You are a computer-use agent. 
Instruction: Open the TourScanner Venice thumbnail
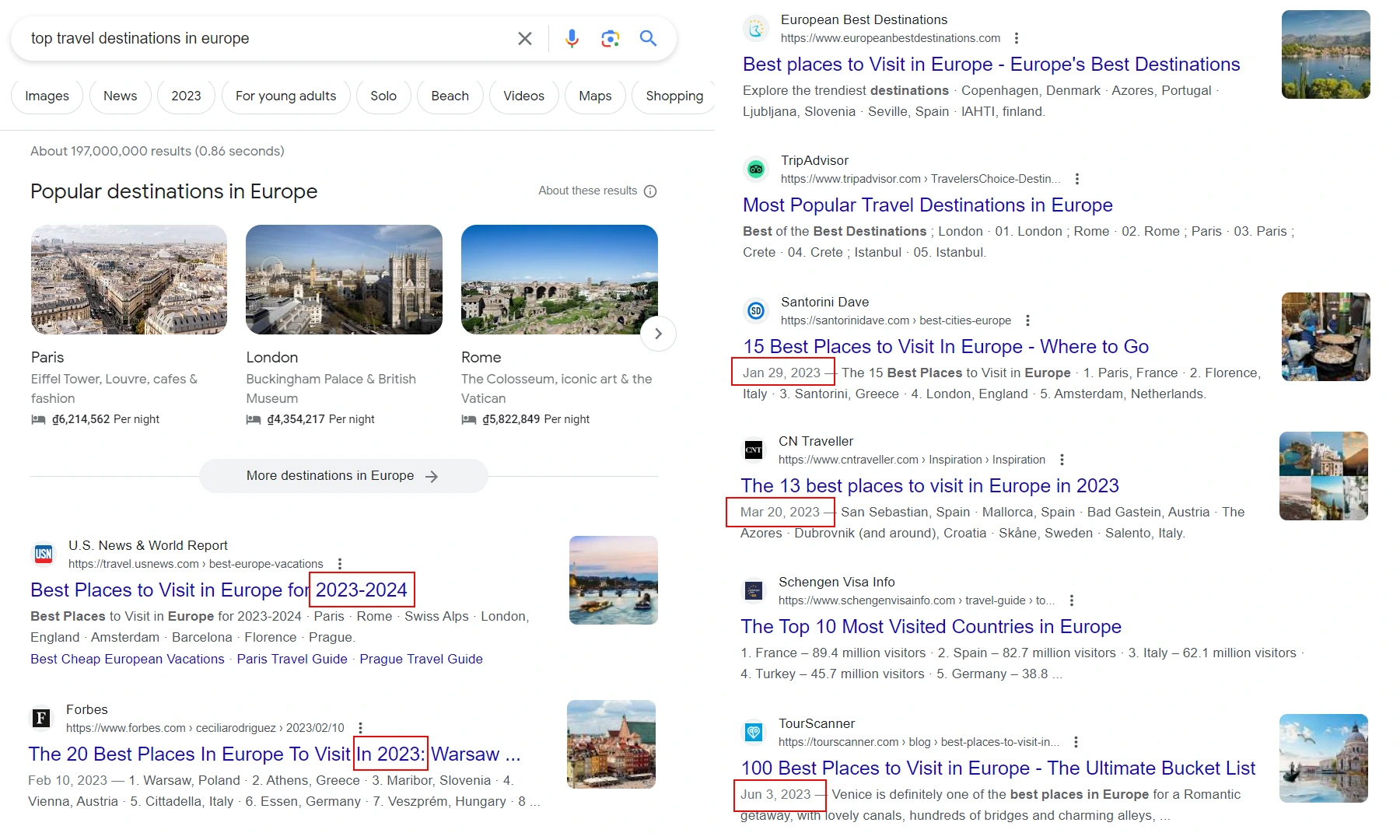pyautogui.click(x=1324, y=758)
